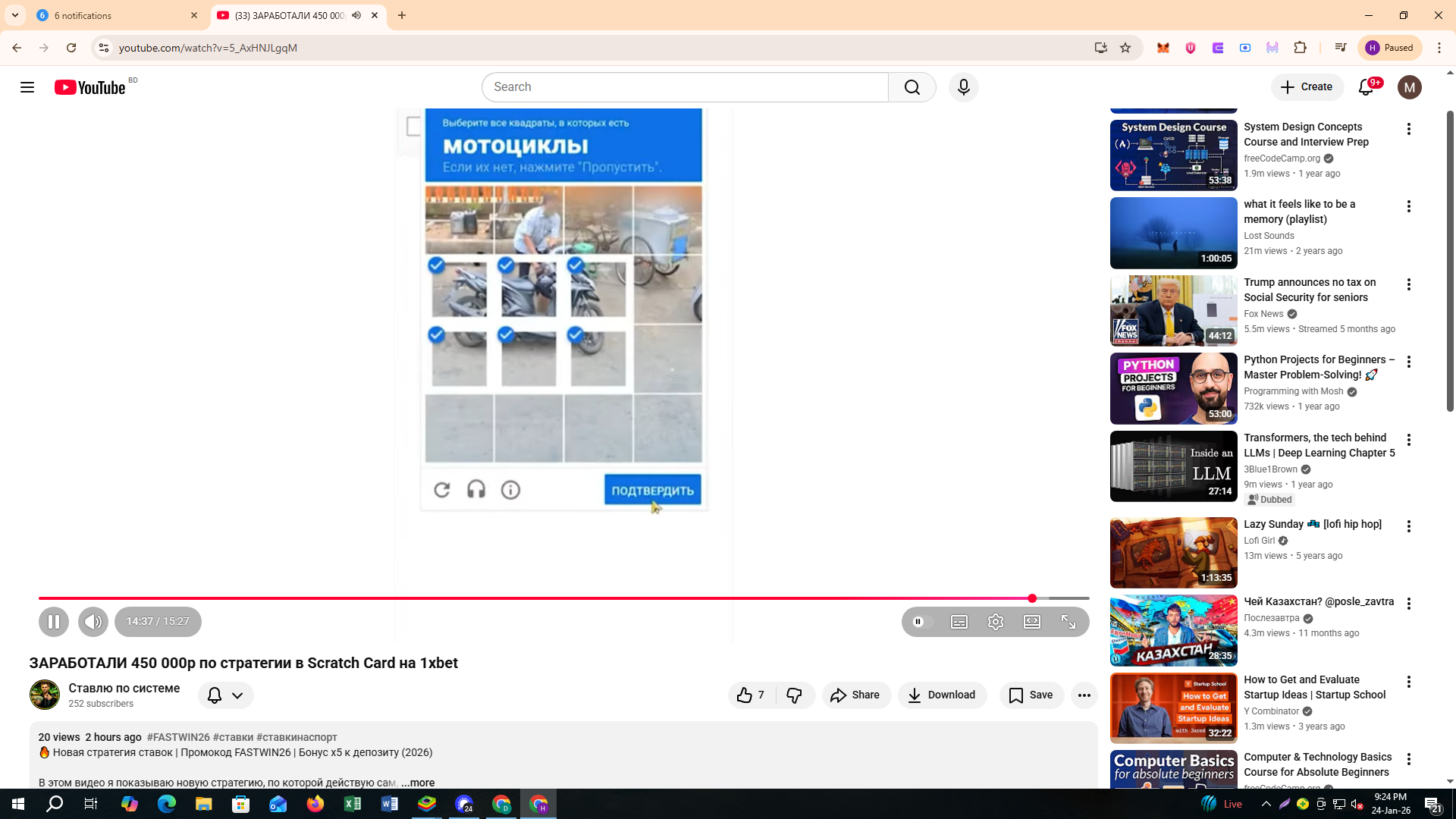Toggle subtitles/closed captions

(x=959, y=622)
